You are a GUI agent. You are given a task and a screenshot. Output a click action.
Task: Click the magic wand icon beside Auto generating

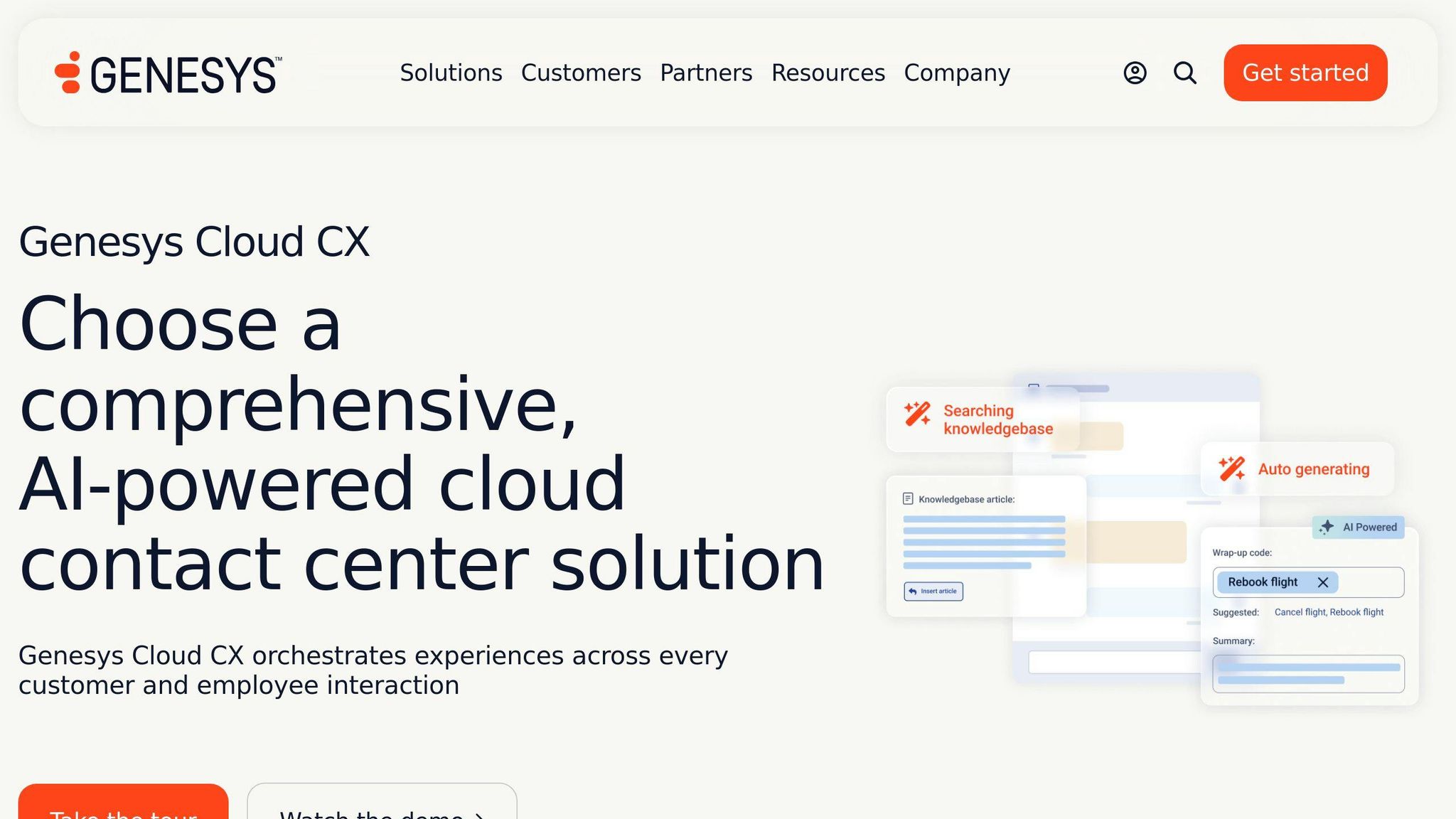coord(1231,469)
